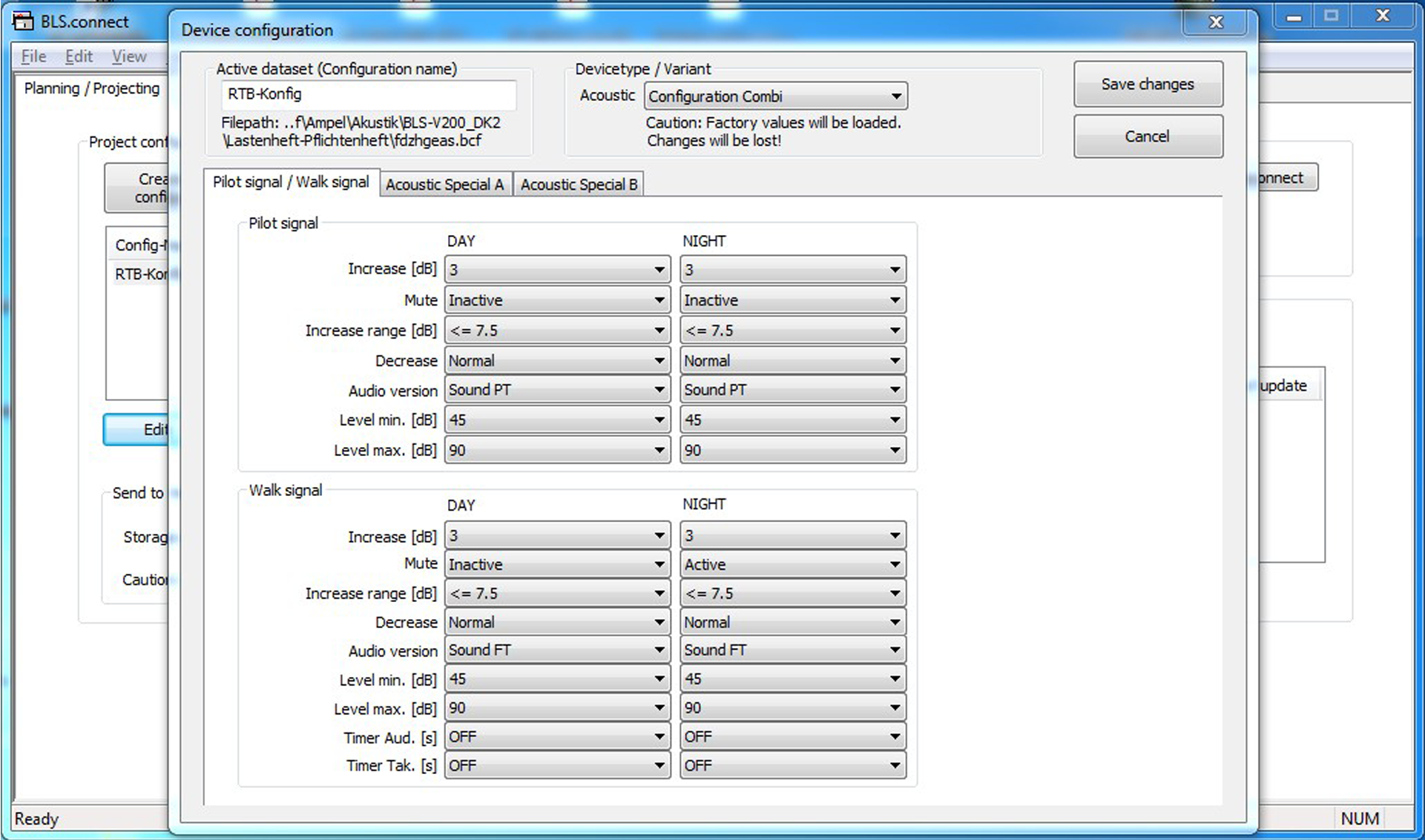Open Walk signal DAY Decrease dropdown
Image resolution: width=1425 pixels, height=840 pixels.
[x=557, y=623]
